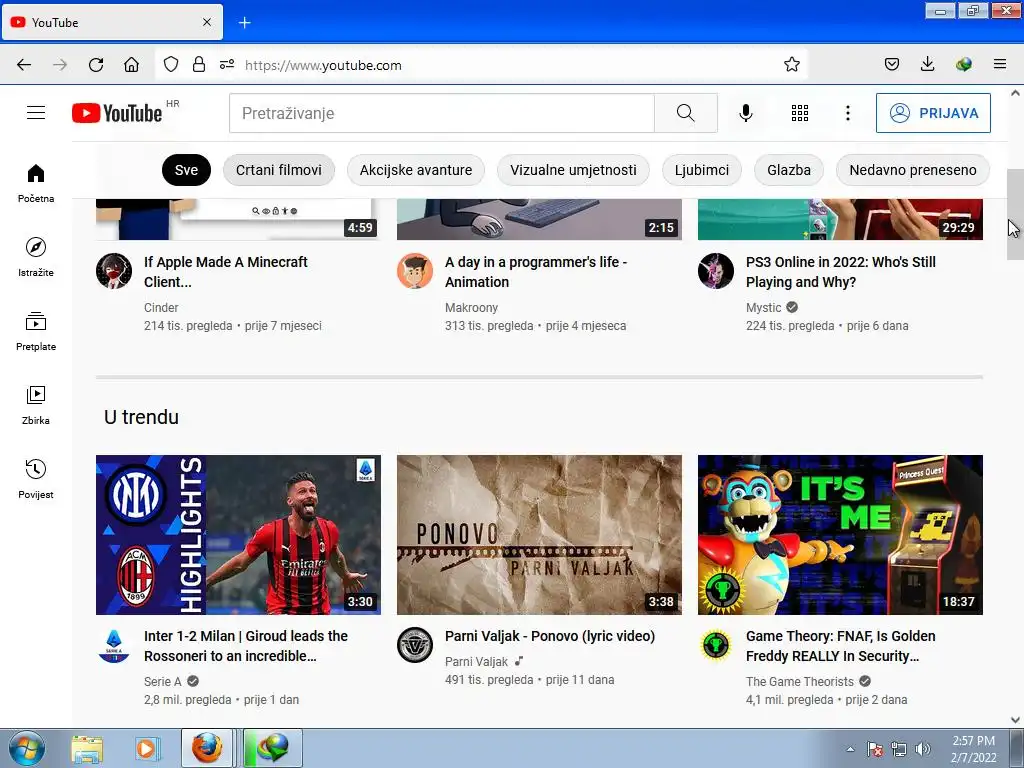The height and width of the screenshot is (768, 1024).
Task: Filter by Glazba chip
Action: 789,170
